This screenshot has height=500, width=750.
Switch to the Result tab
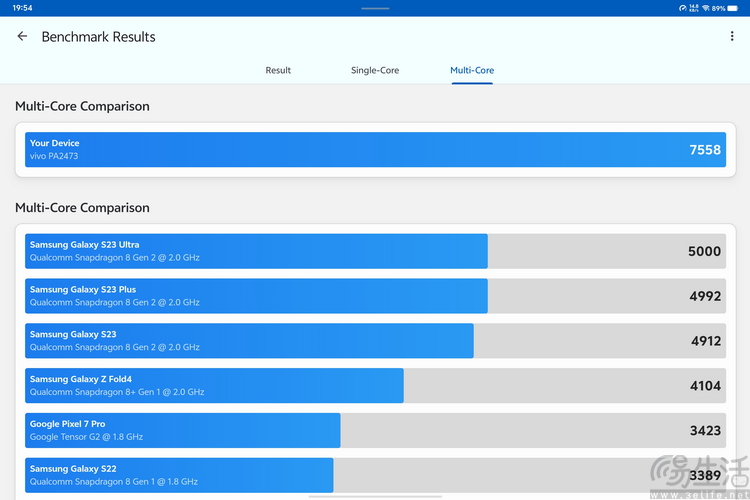tap(278, 70)
